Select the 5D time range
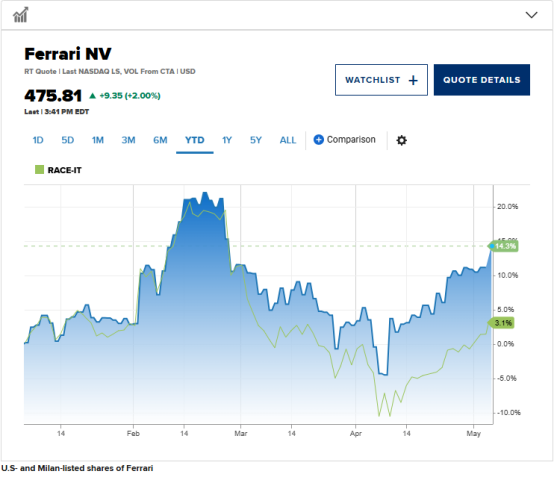Viewport: 554px width, 480px height. coord(67,140)
